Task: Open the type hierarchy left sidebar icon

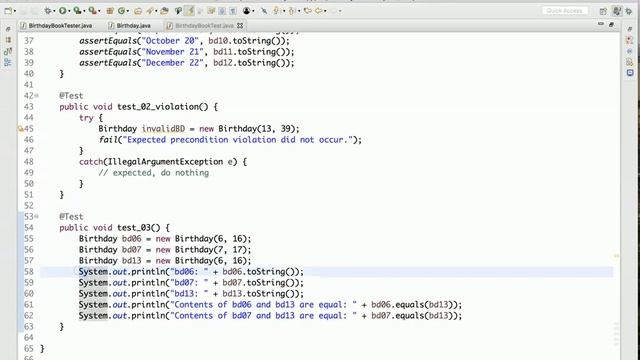Action: pos(8,51)
